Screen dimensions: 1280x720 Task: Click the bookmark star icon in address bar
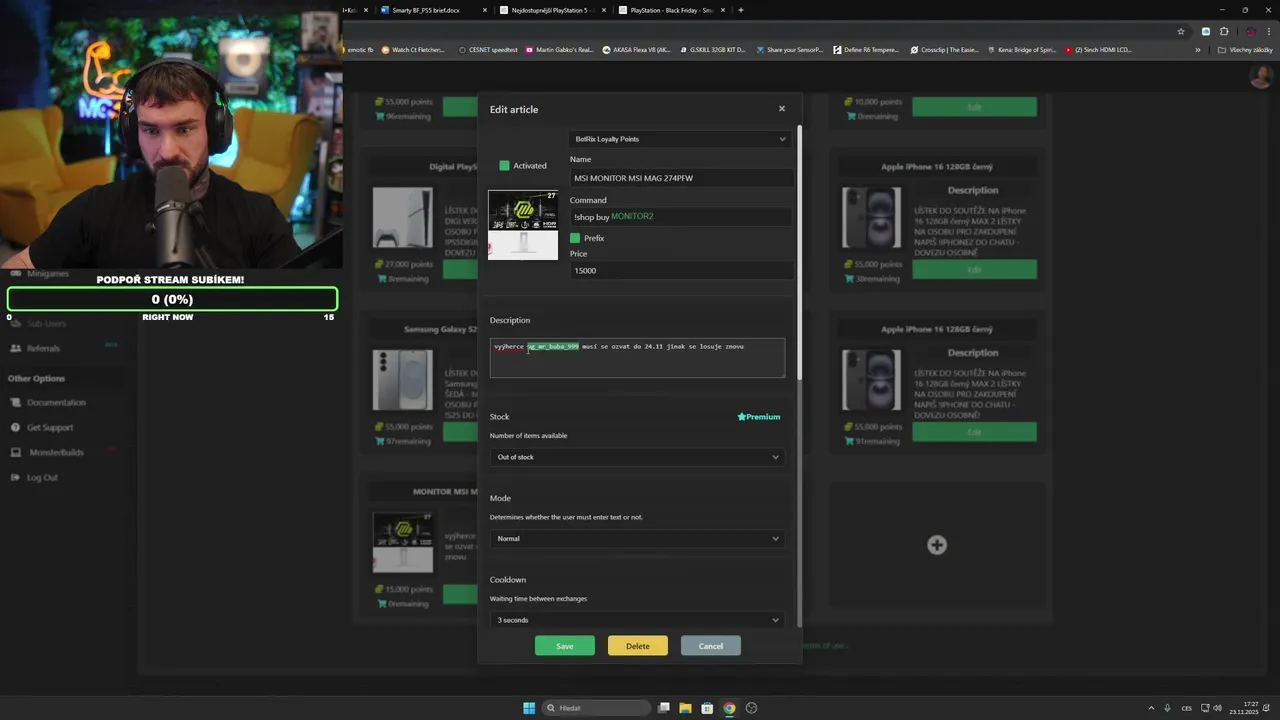pyautogui.click(x=1181, y=31)
